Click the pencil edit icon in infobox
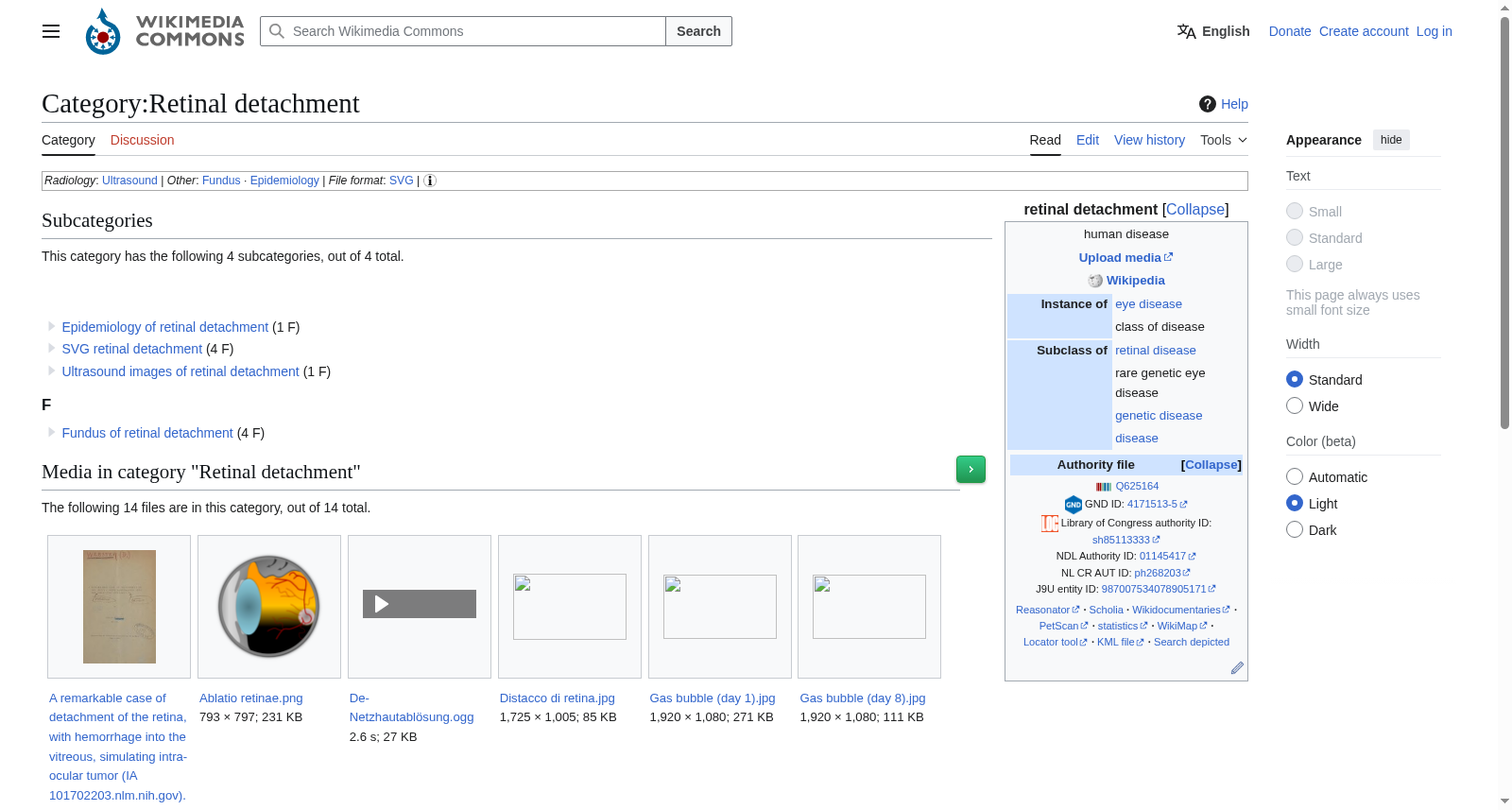The height and width of the screenshot is (810, 1512). (x=1237, y=668)
